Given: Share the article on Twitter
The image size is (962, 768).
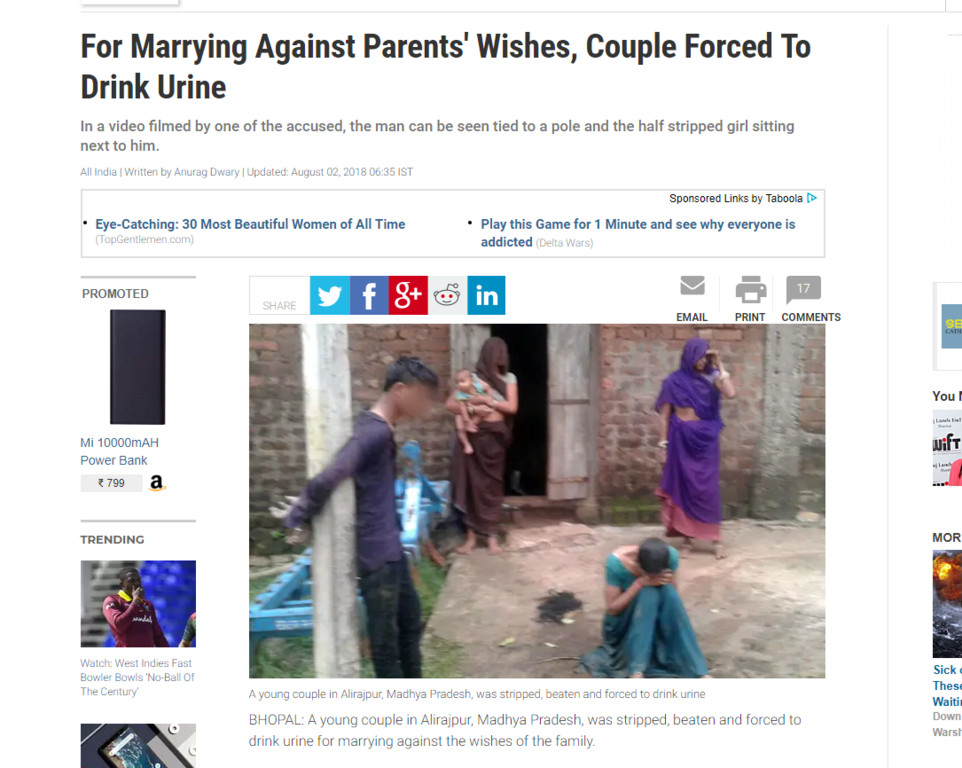Looking at the screenshot, I should [329, 295].
